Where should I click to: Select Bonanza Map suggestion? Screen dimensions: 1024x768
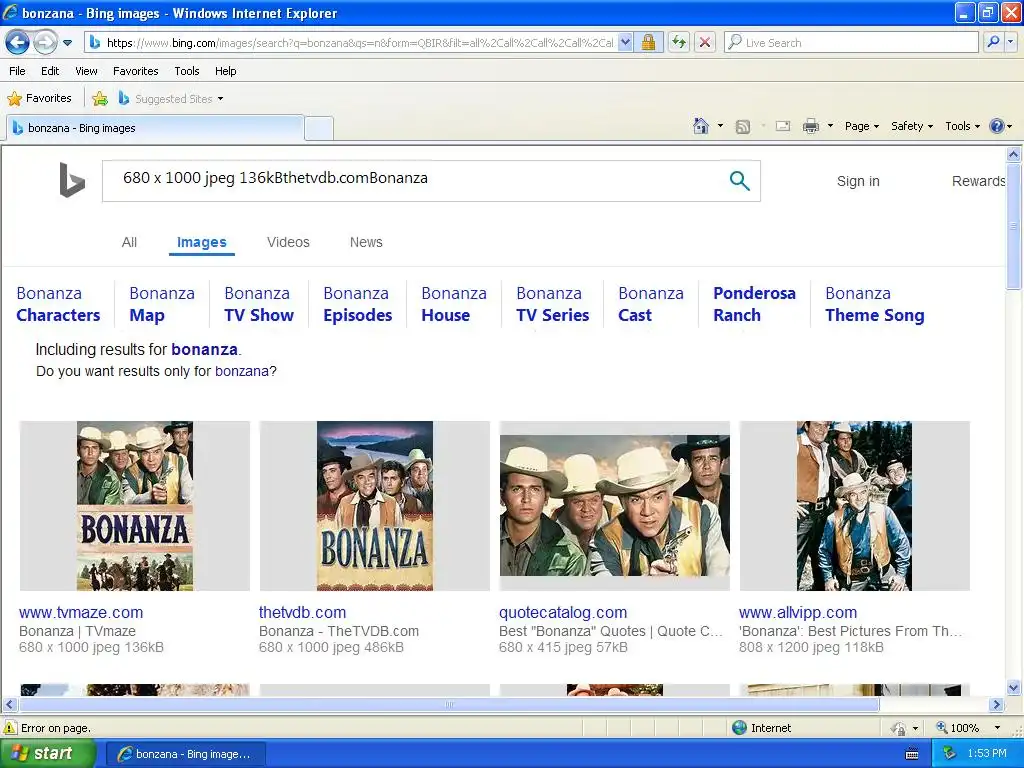point(162,304)
